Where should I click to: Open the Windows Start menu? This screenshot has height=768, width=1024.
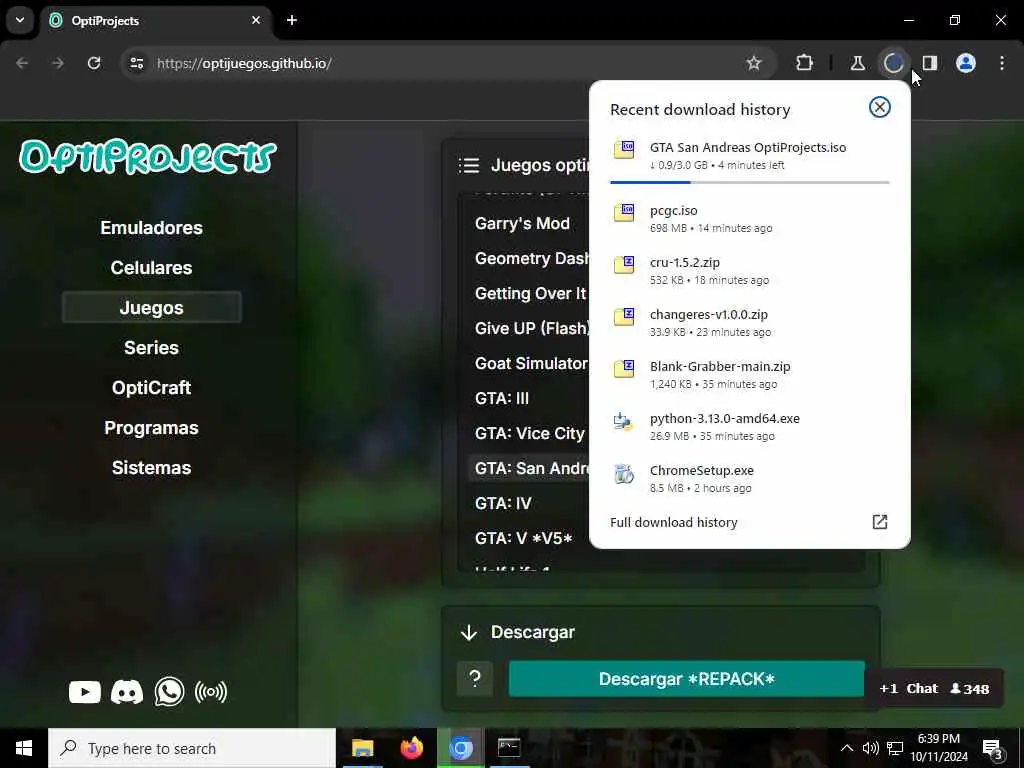click(x=24, y=748)
